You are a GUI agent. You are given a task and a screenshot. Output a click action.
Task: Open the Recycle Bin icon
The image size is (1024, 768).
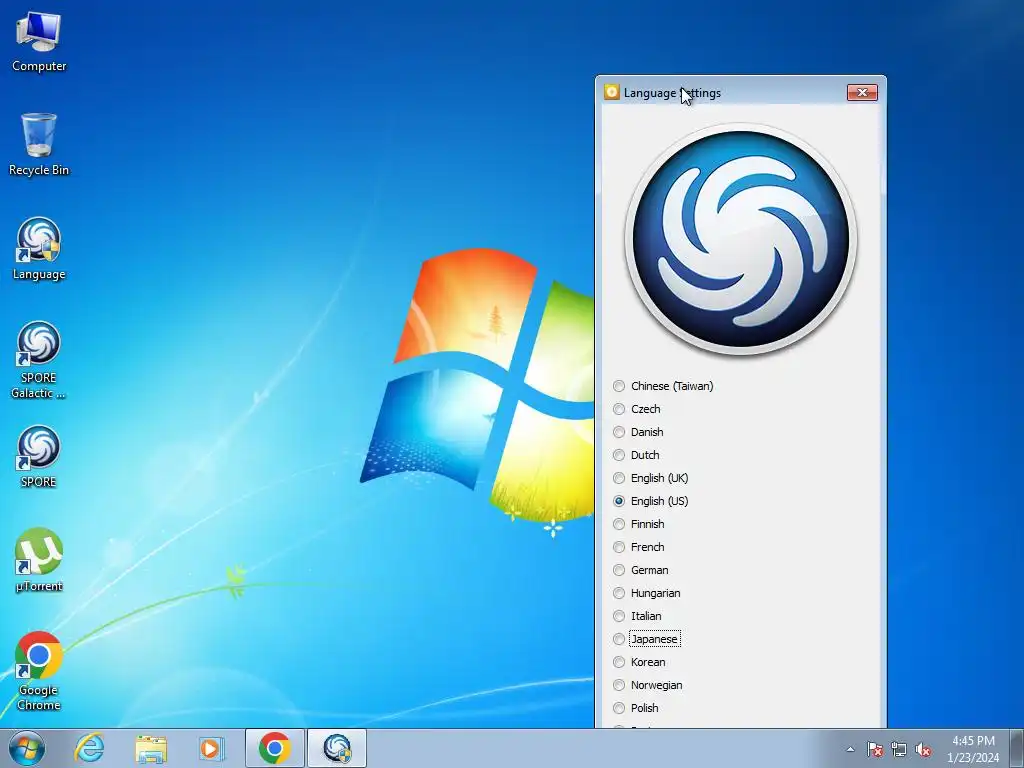(39, 144)
